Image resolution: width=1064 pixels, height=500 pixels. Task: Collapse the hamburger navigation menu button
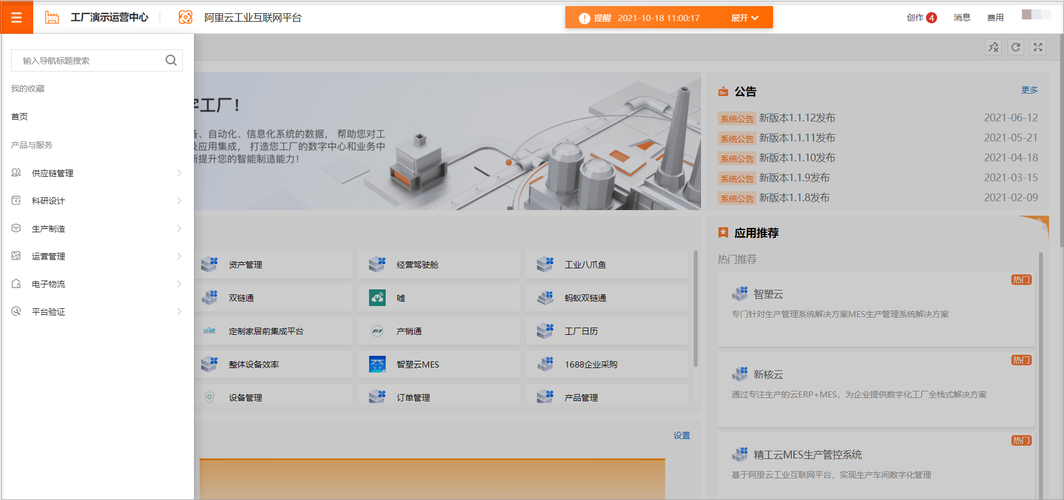tap(16, 17)
